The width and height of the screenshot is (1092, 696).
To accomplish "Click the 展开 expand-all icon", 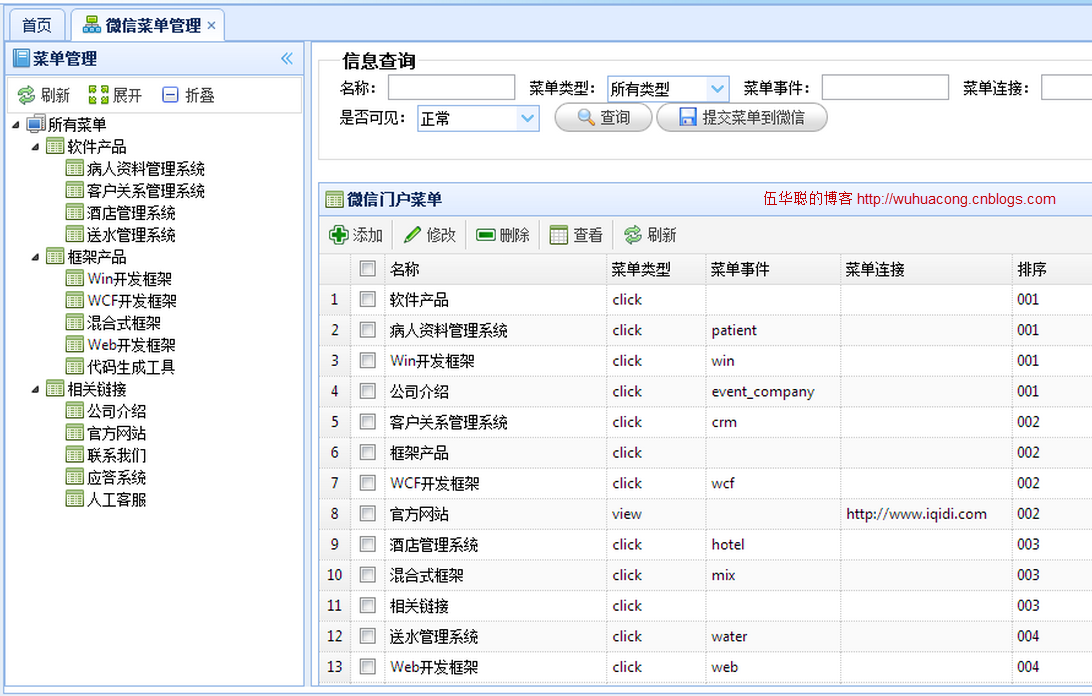I will 98,95.
